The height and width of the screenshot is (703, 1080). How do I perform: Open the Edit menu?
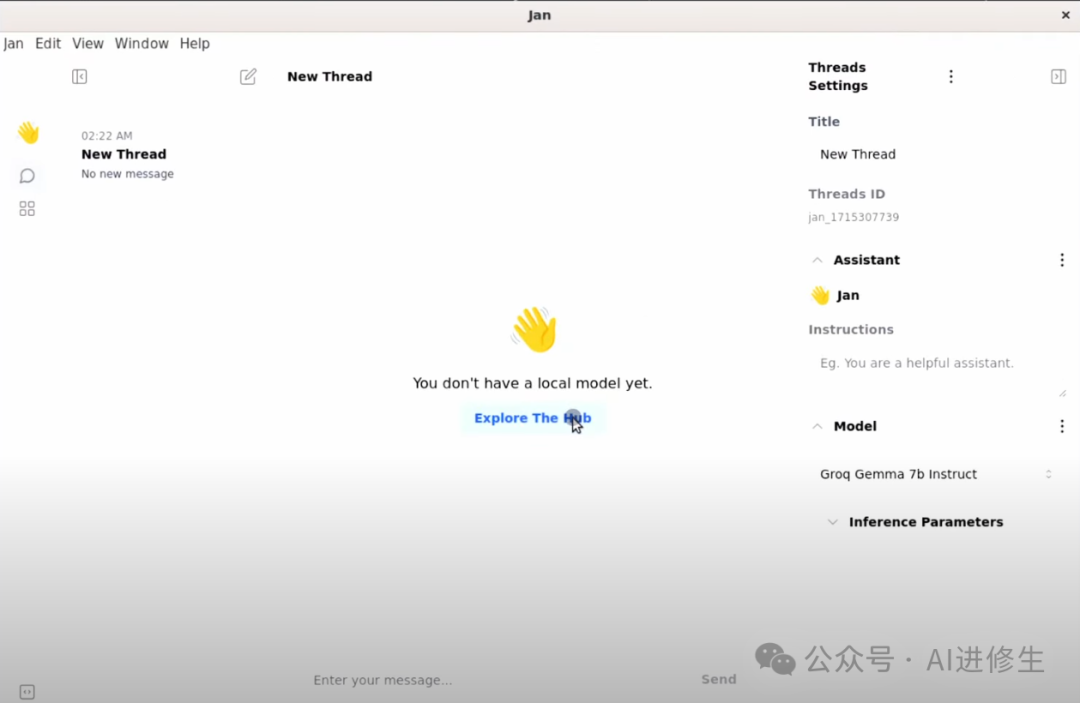point(48,43)
